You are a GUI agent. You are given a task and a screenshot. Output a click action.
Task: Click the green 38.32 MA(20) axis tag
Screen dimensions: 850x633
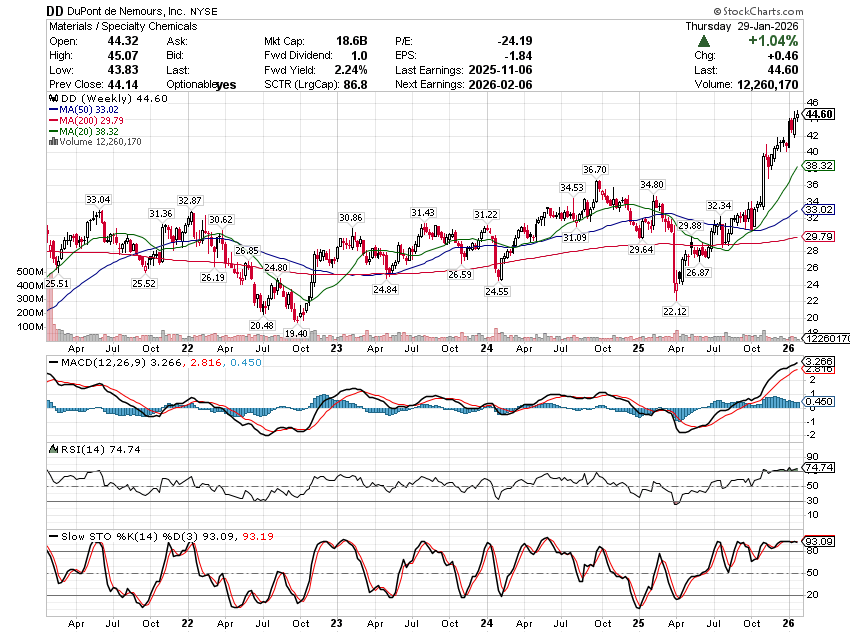(x=819, y=166)
